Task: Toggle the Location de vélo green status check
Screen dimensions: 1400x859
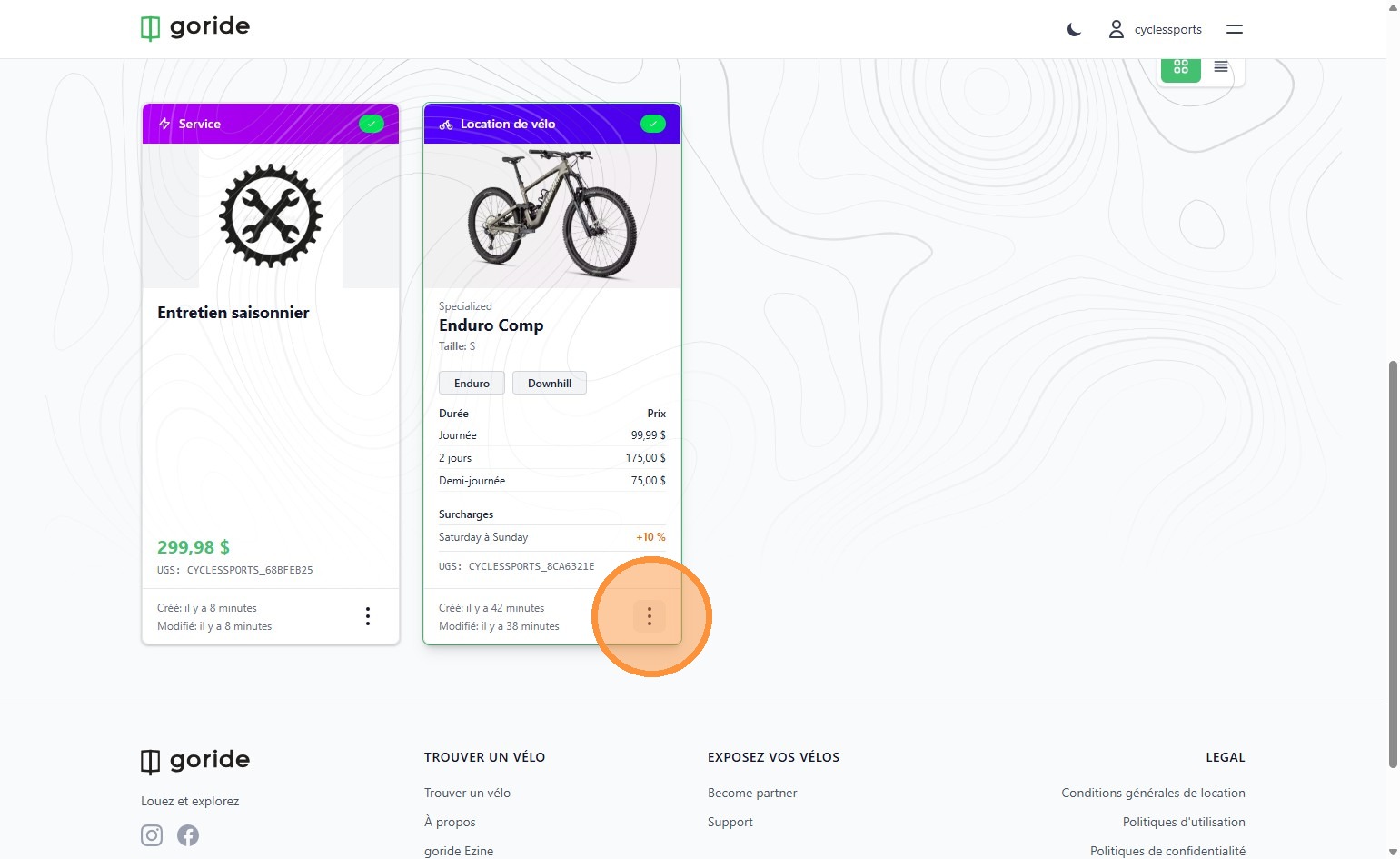Action: pos(652,124)
